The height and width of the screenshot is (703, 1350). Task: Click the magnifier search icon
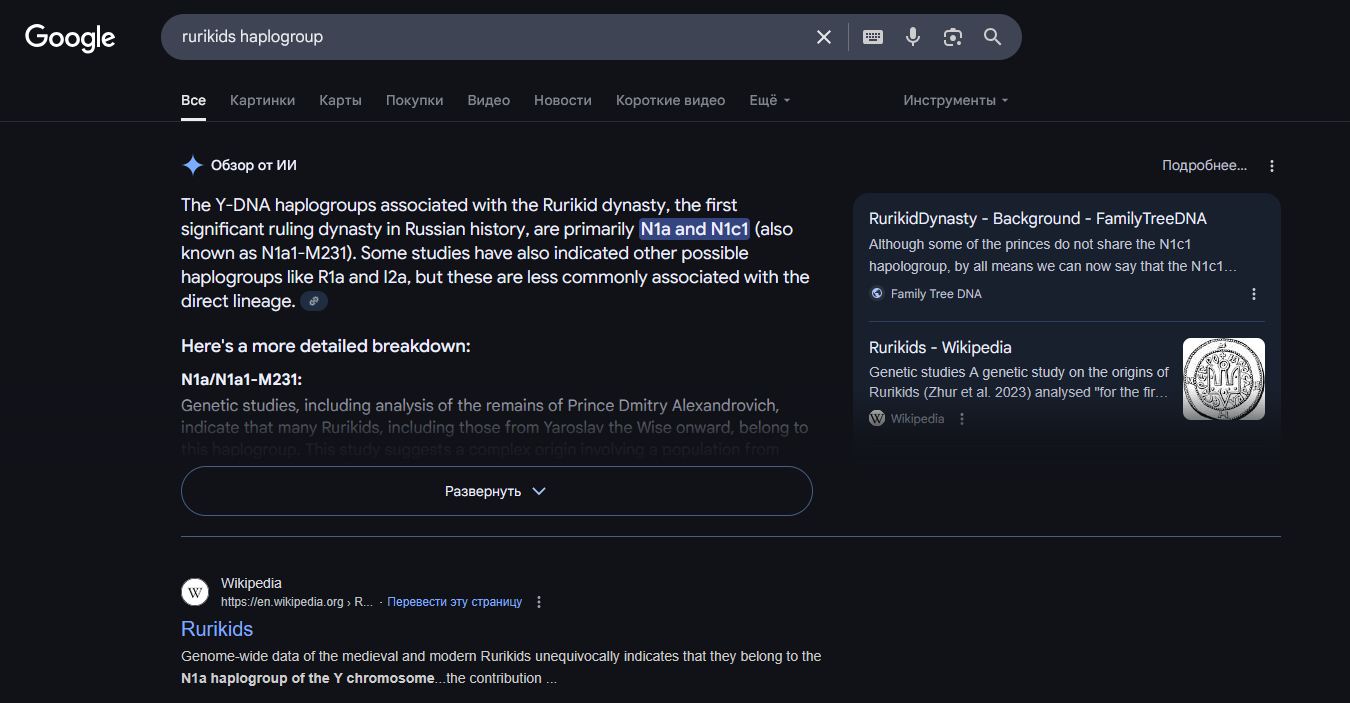click(x=992, y=37)
